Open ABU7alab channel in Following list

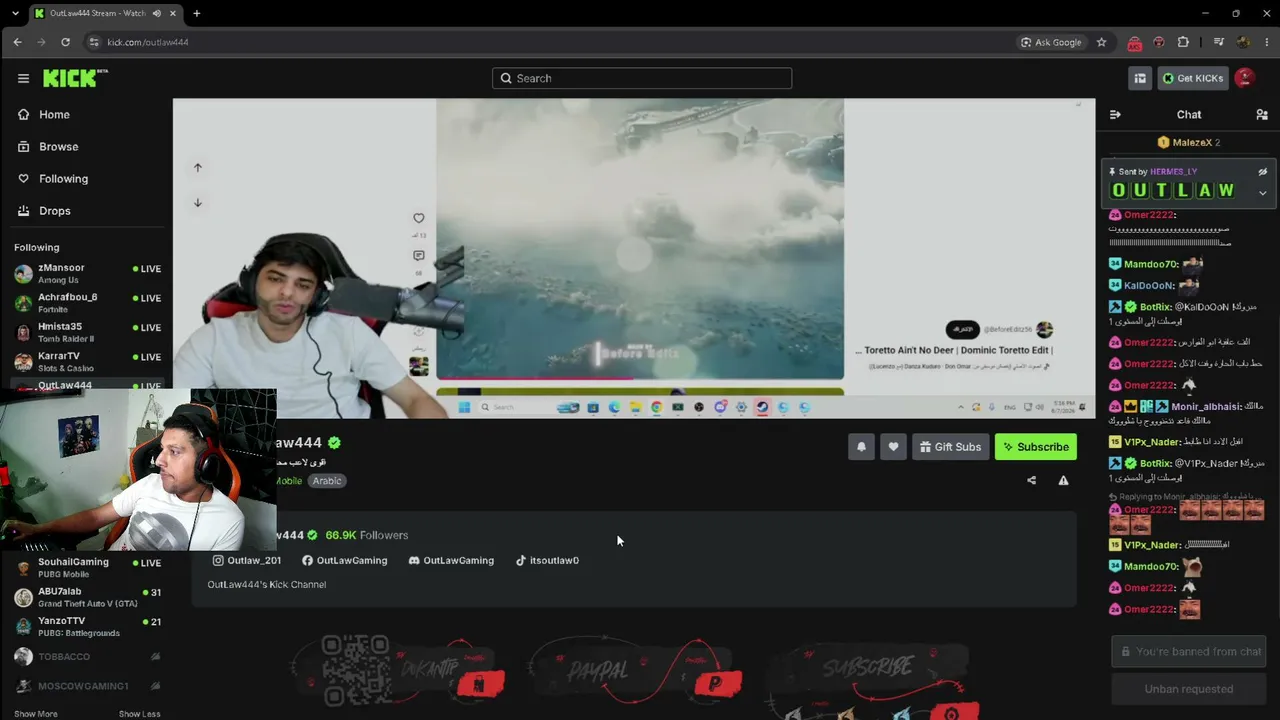pos(87,597)
